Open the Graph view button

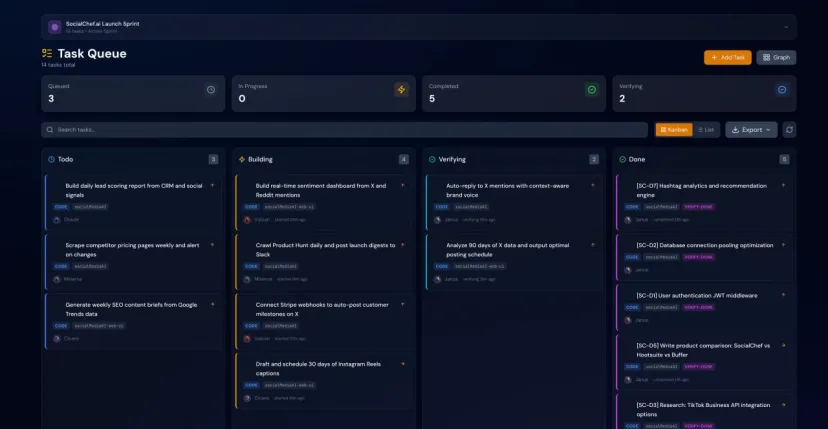click(x=776, y=58)
